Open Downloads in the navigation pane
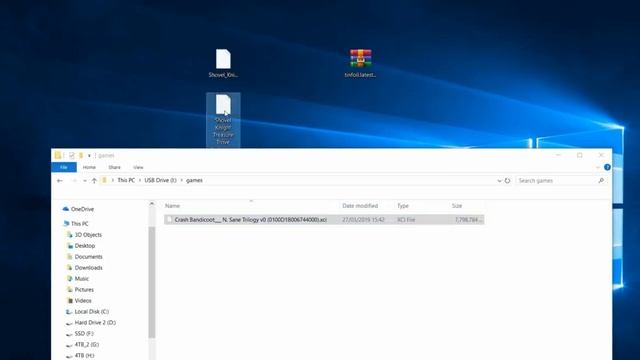Screen dimensions: 640x360 pyautogui.click(x=88, y=268)
